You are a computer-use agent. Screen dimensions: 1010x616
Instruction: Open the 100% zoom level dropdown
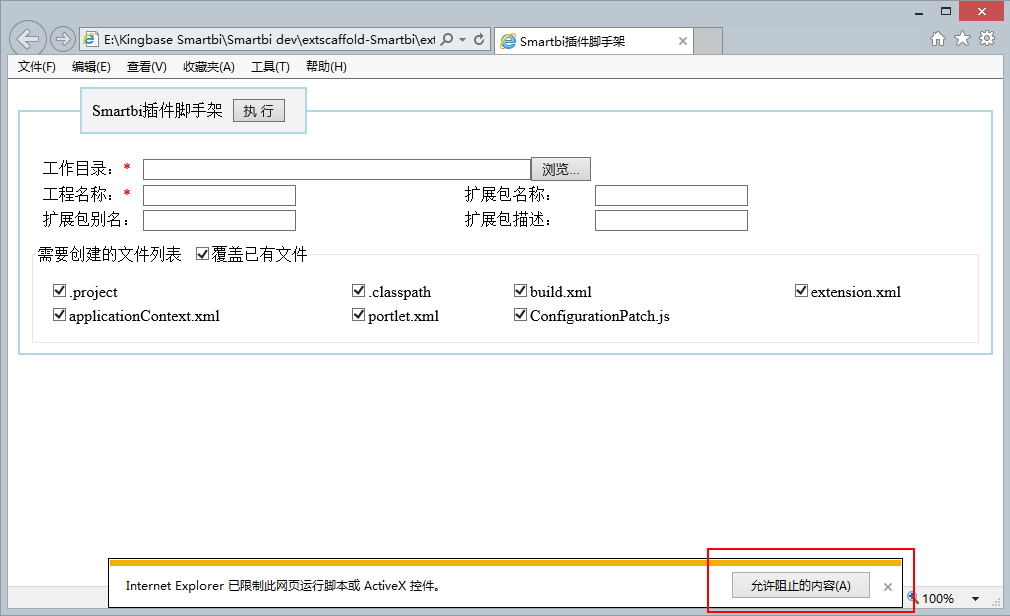975,599
